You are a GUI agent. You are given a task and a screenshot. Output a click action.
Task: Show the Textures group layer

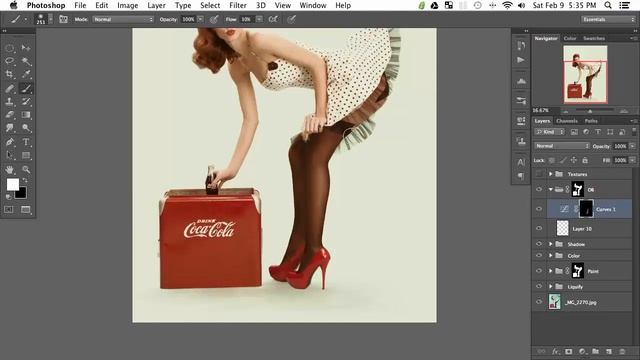[x=539, y=174]
